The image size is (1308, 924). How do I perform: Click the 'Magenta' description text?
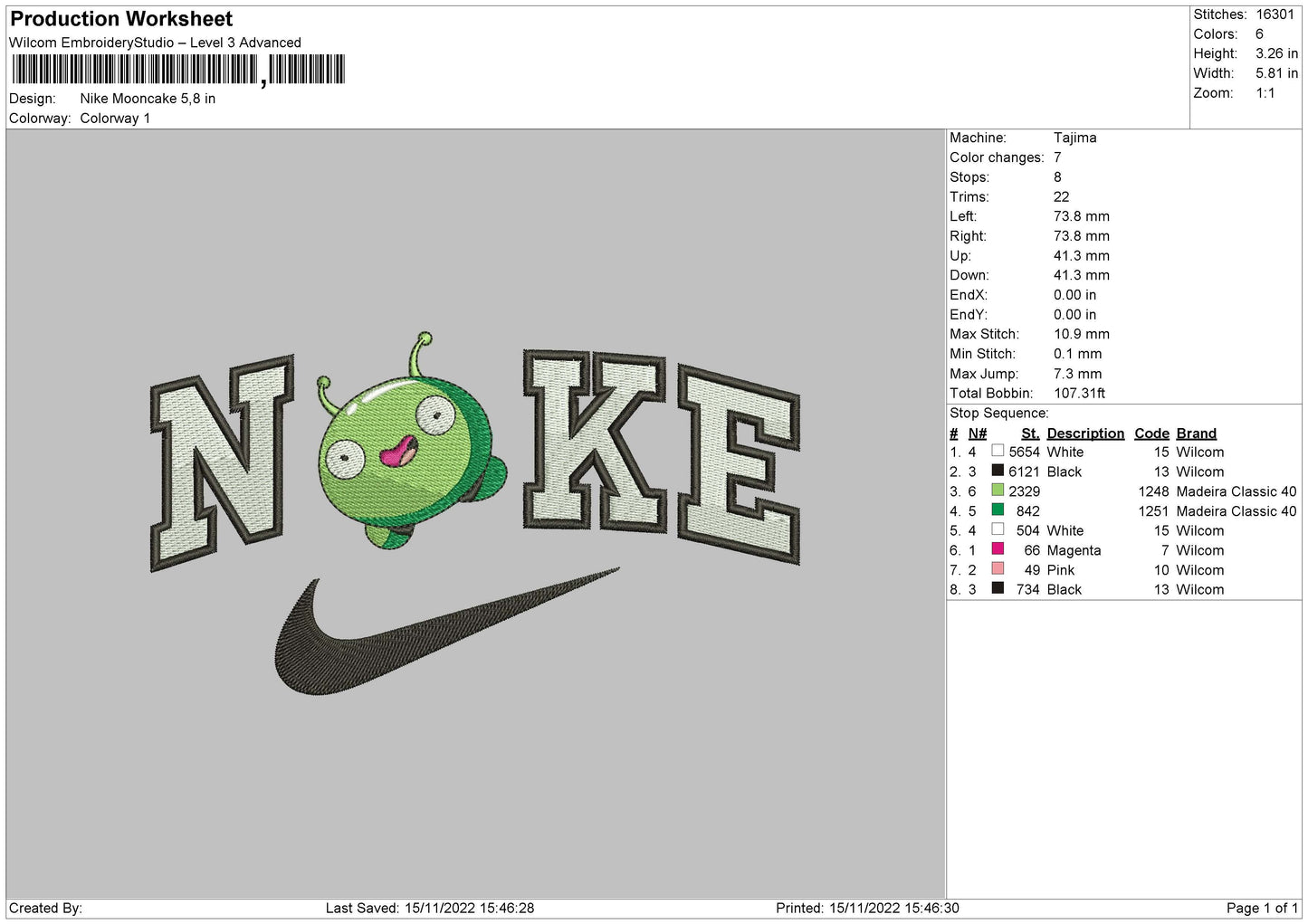[x=1074, y=550]
